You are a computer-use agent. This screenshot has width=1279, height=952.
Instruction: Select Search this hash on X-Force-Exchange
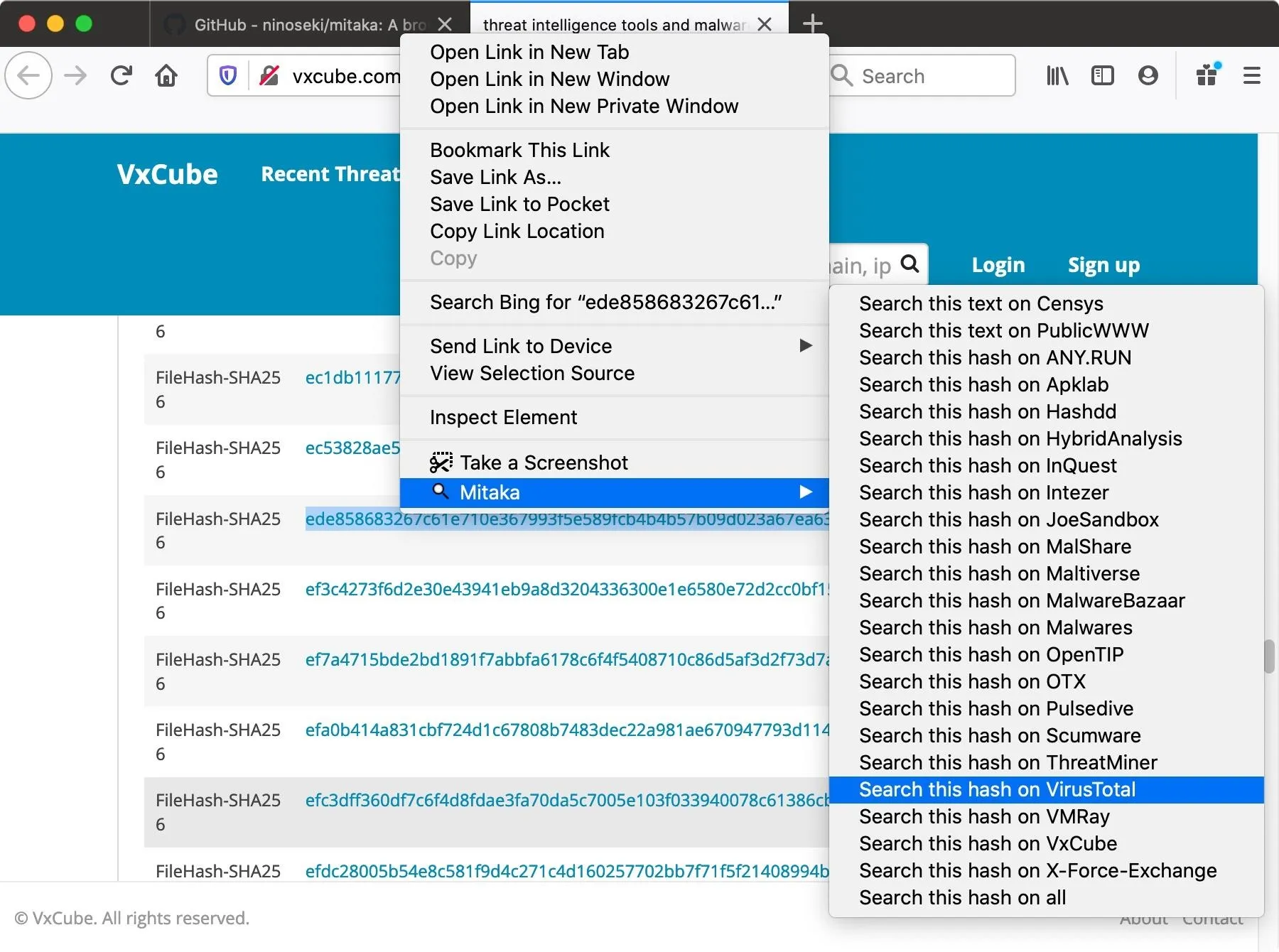(1037, 870)
